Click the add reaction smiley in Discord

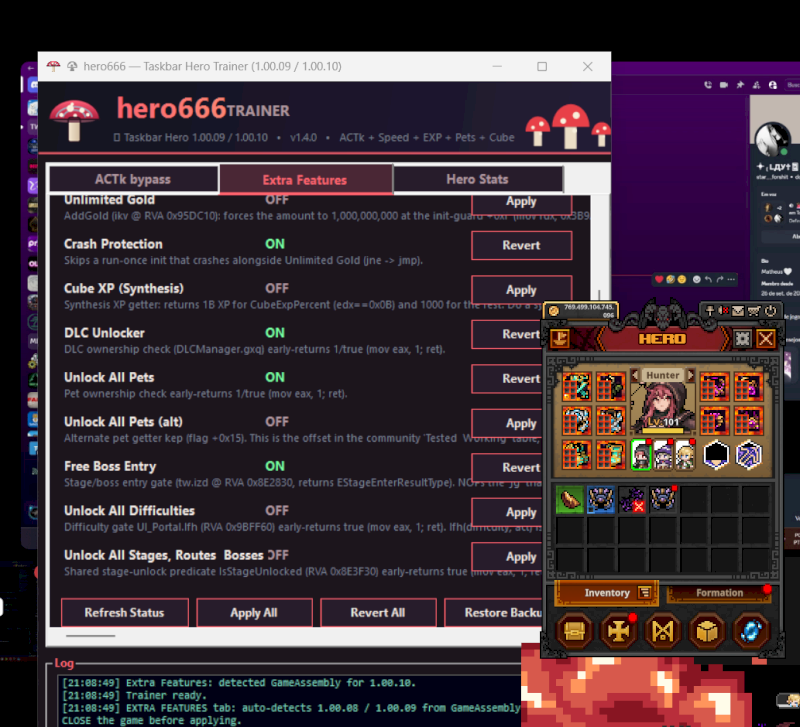(x=696, y=280)
